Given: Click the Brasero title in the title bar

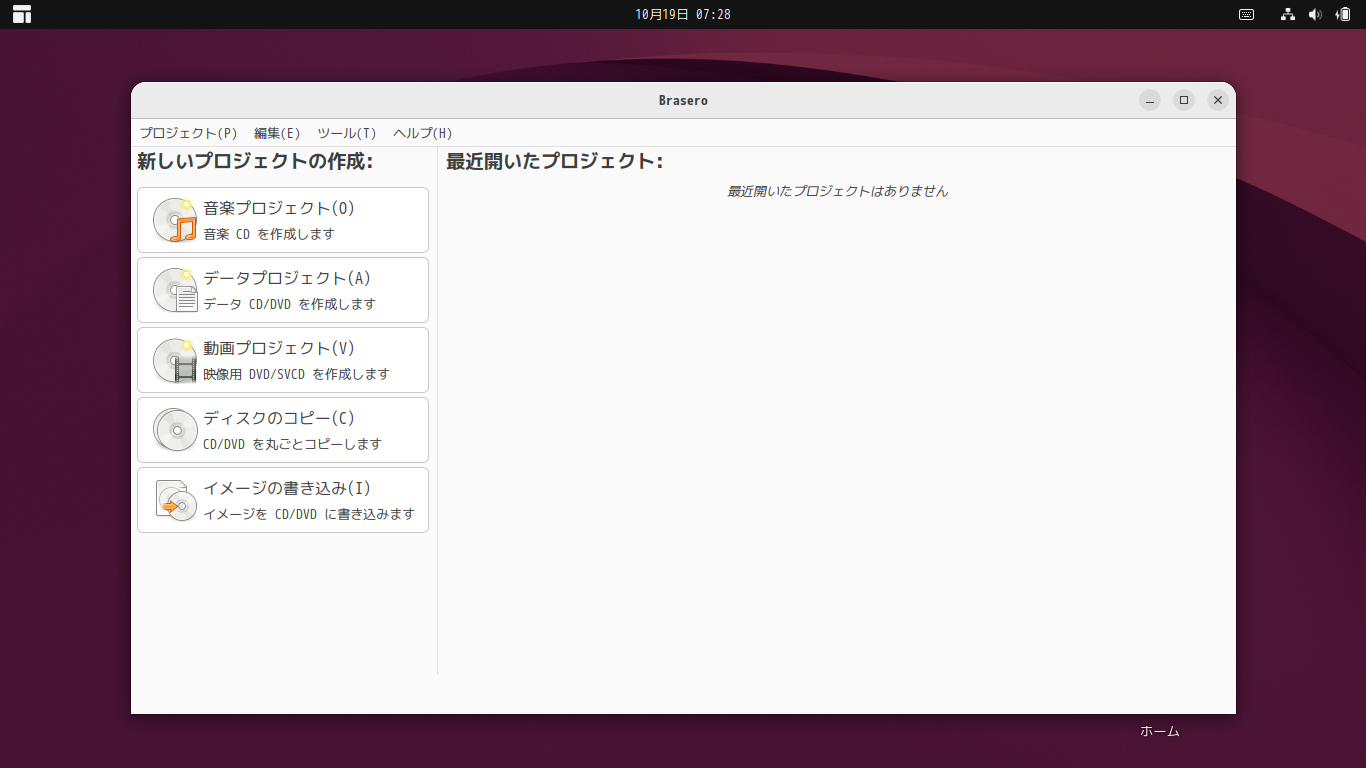Looking at the screenshot, I should 683,100.
